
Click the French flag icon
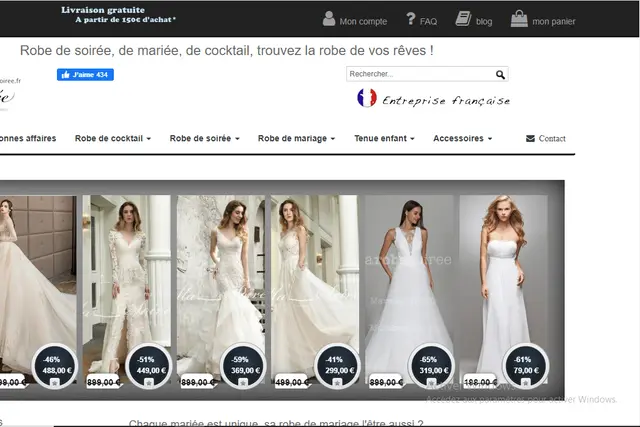(367, 98)
